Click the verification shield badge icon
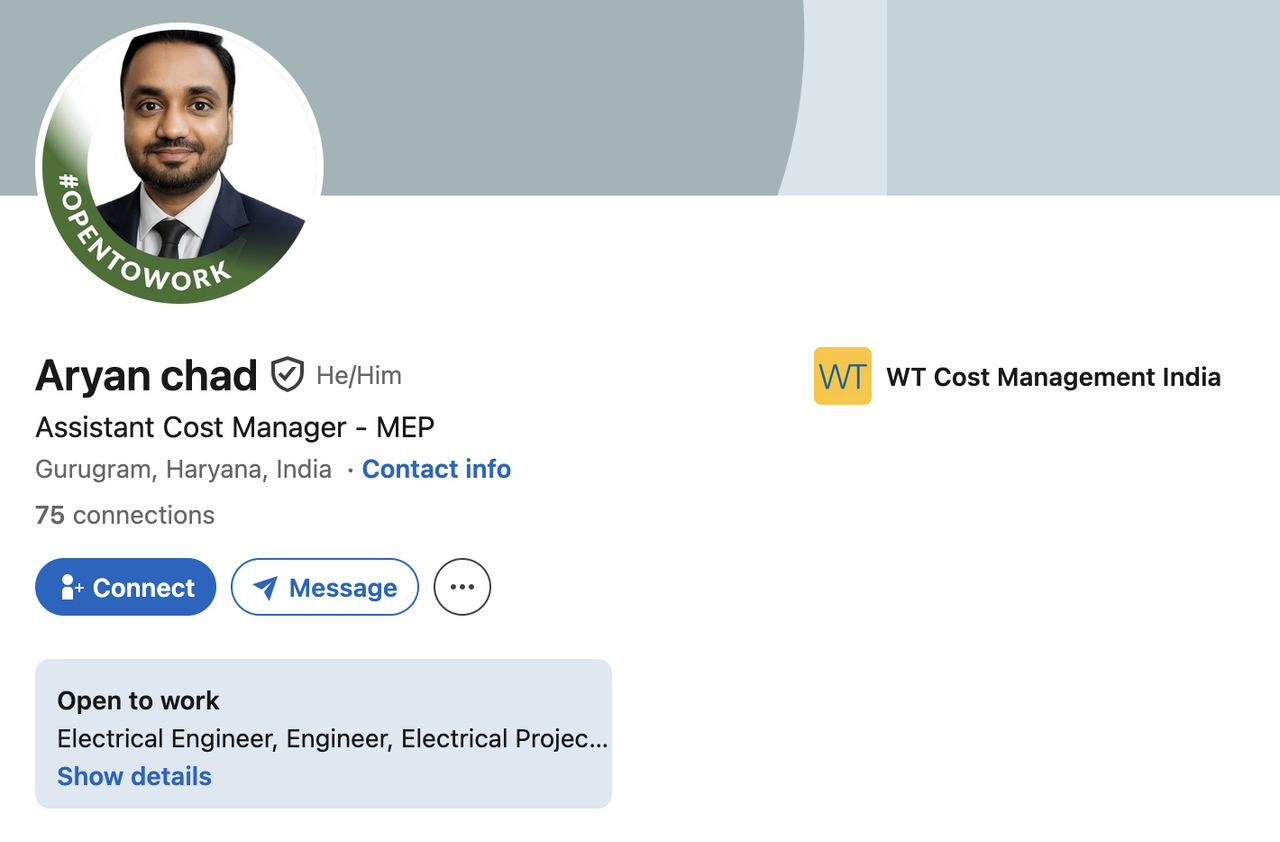Image resolution: width=1280 pixels, height=842 pixels. [x=287, y=375]
